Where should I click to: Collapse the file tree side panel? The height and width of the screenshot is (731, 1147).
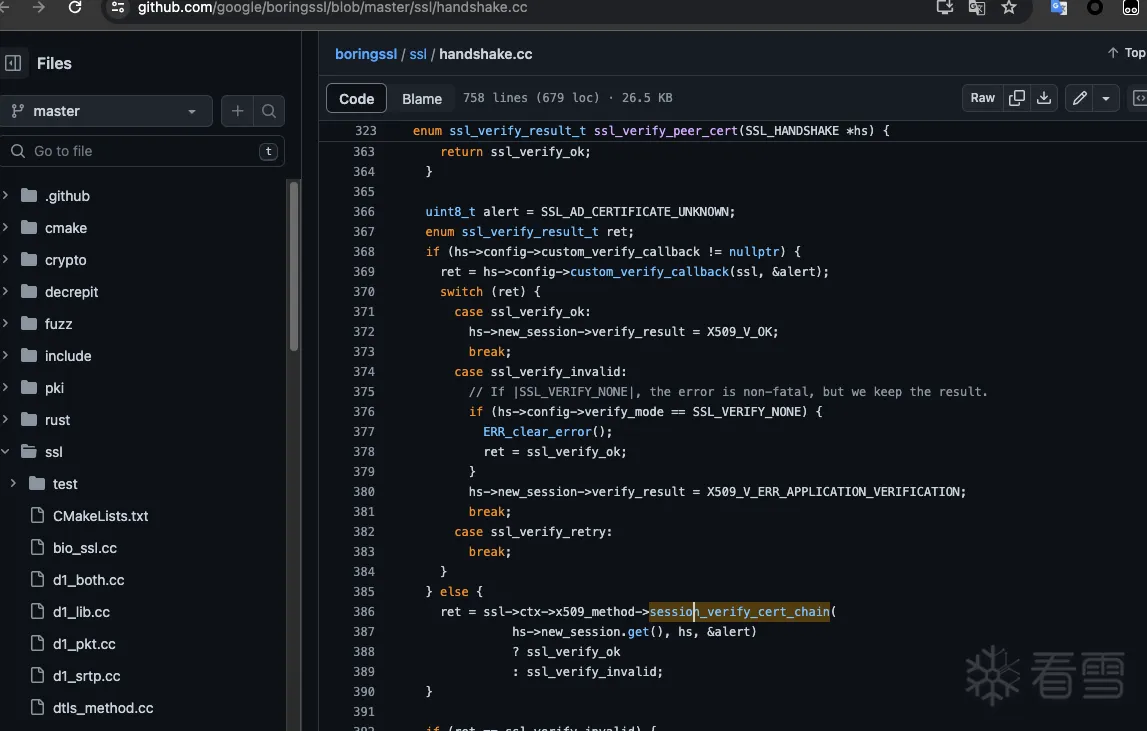pos(13,63)
